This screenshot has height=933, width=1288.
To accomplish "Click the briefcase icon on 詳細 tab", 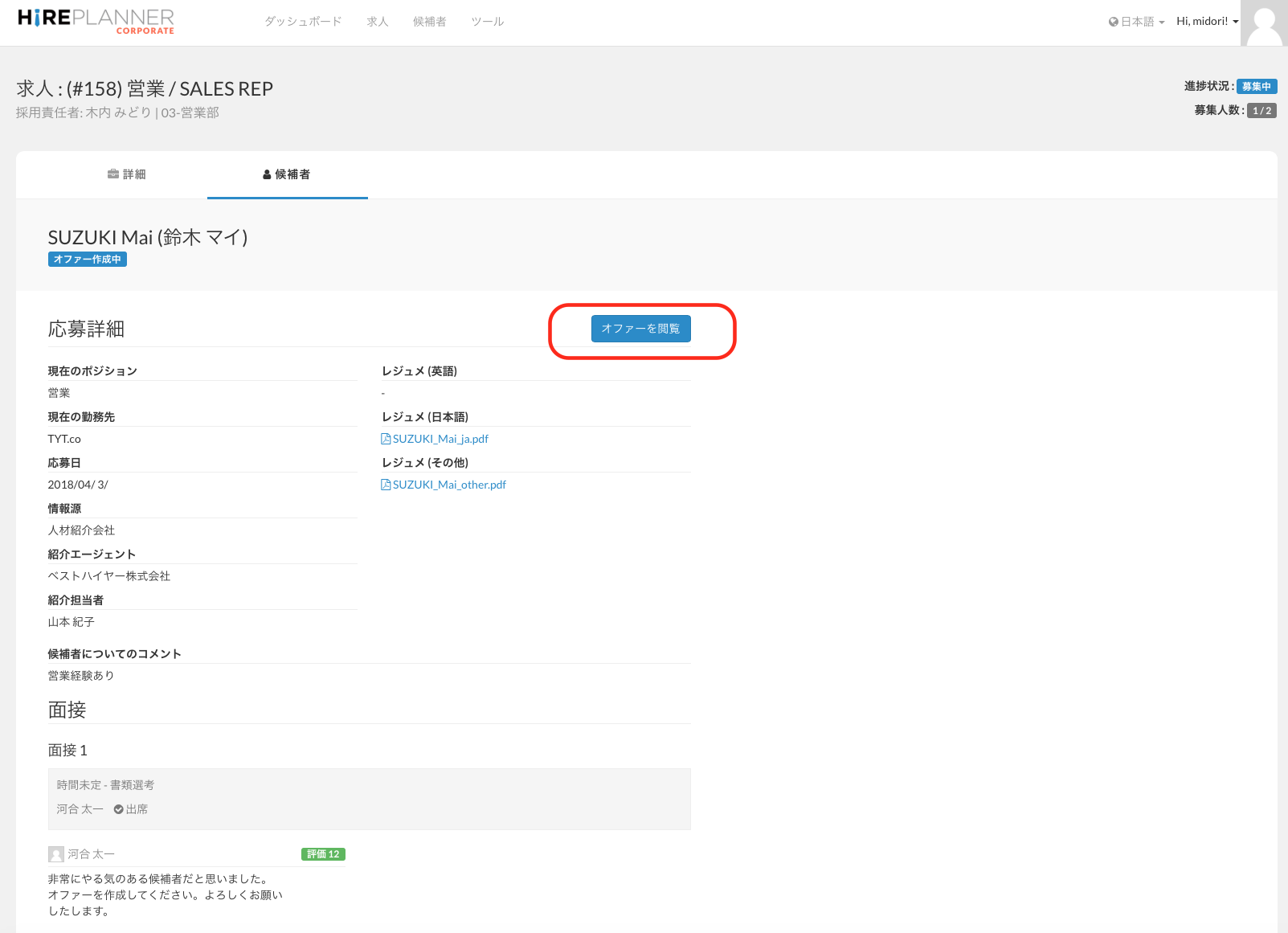I will tap(113, 174).
